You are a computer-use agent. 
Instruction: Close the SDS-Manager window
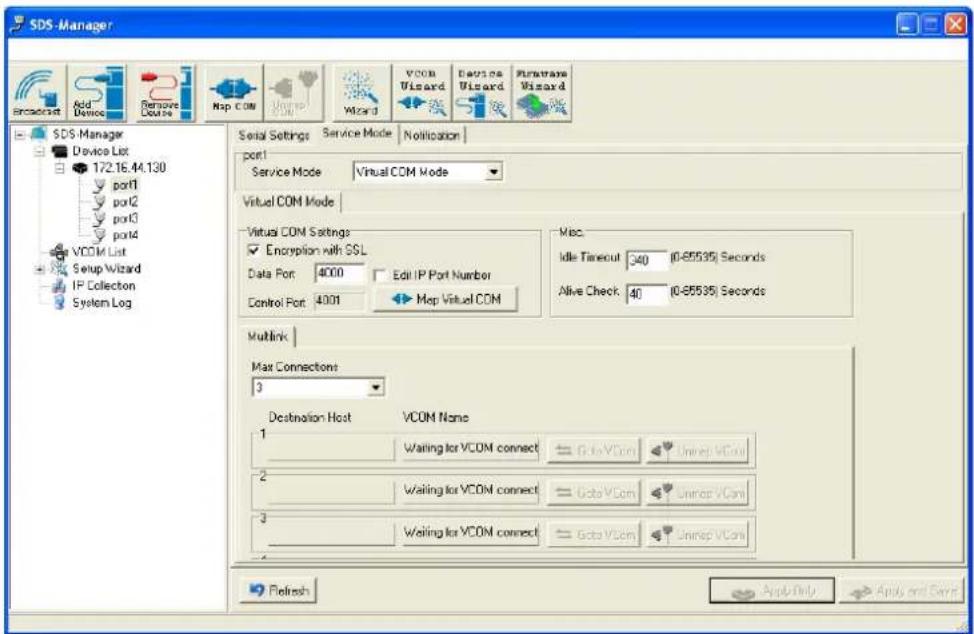tap(955, 25)
